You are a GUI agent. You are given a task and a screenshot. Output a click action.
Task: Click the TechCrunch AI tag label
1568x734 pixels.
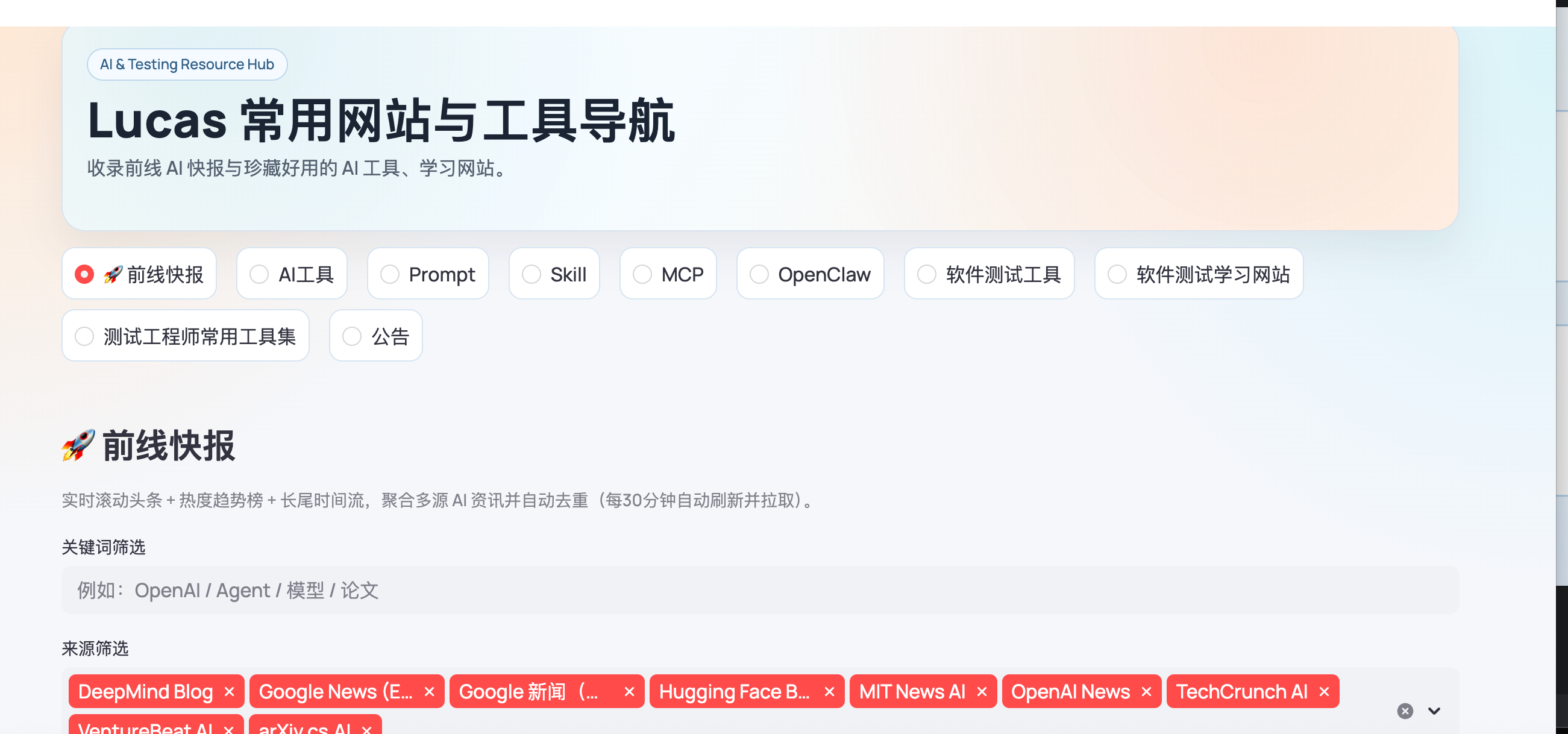click(1242, 692)
